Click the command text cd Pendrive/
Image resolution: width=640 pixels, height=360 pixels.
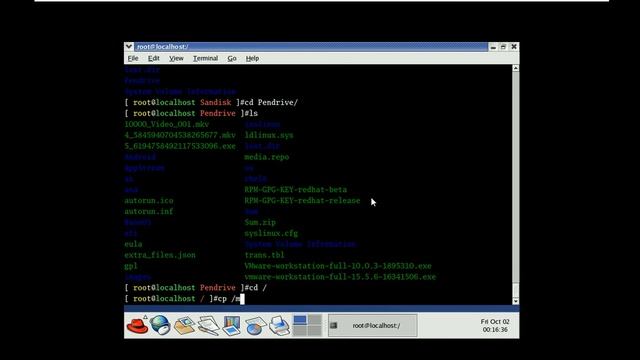pos(271,102)
